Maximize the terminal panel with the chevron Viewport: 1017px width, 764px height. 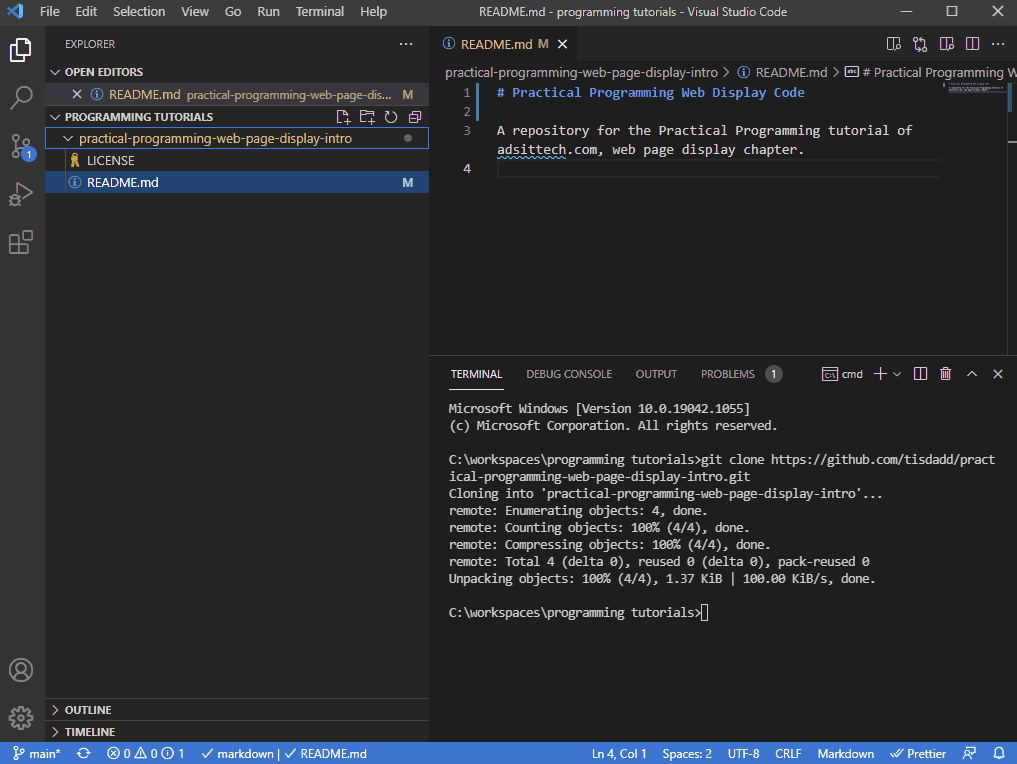[971, 373]
